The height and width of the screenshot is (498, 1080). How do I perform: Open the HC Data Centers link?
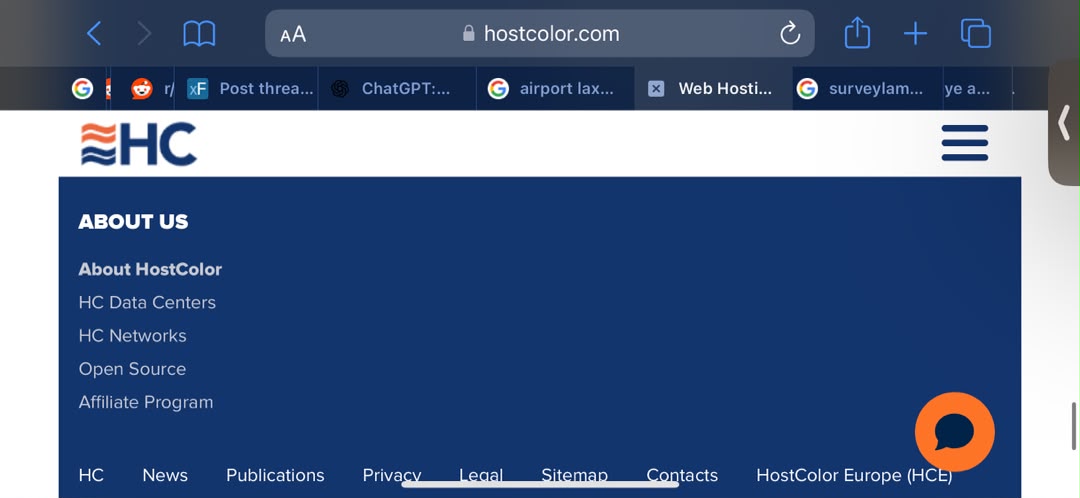[147, 302]
